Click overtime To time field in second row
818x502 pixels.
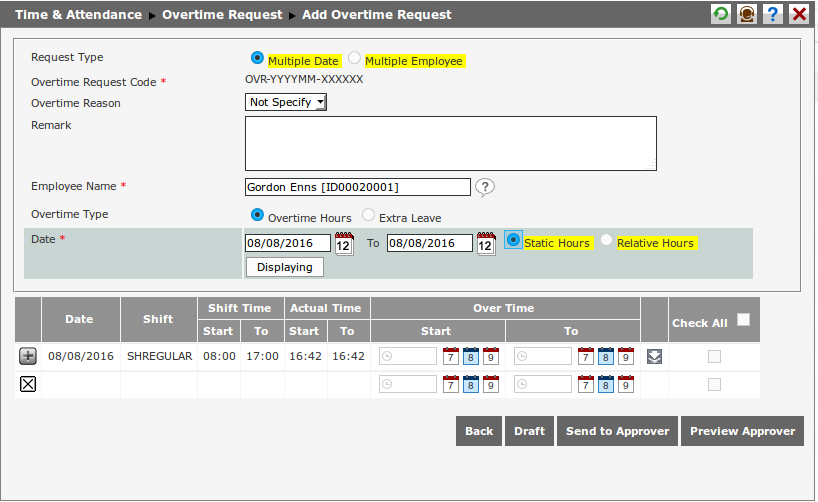[543, 385]
